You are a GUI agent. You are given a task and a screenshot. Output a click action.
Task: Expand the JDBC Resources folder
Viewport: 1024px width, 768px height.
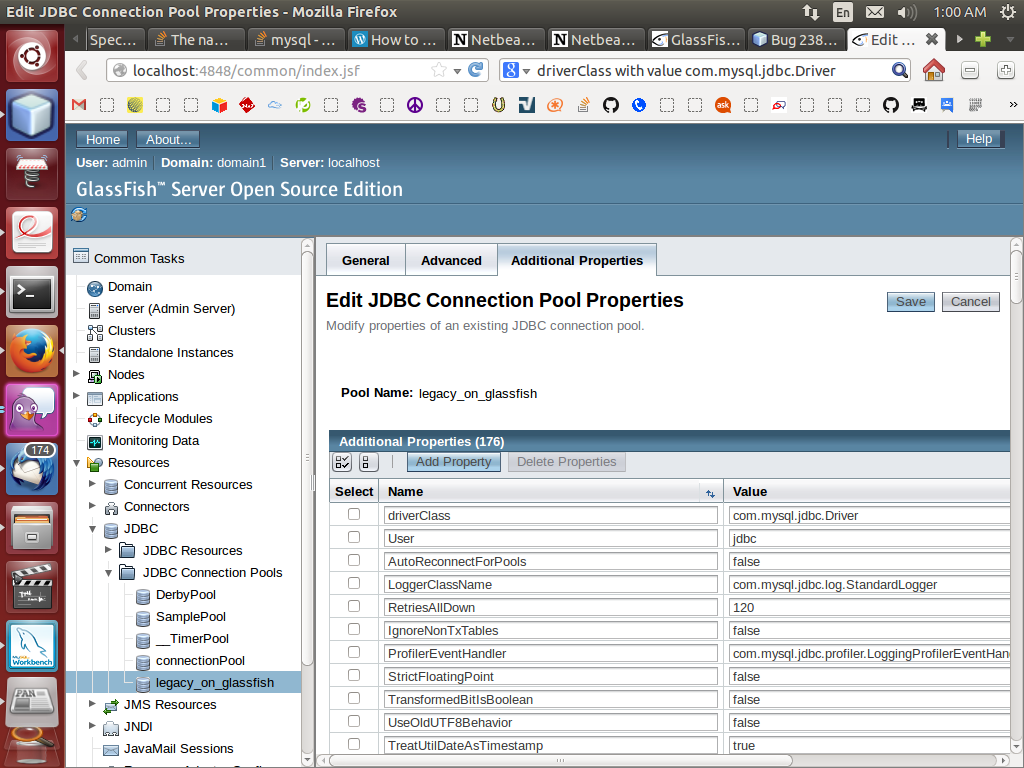click(108, 550)
